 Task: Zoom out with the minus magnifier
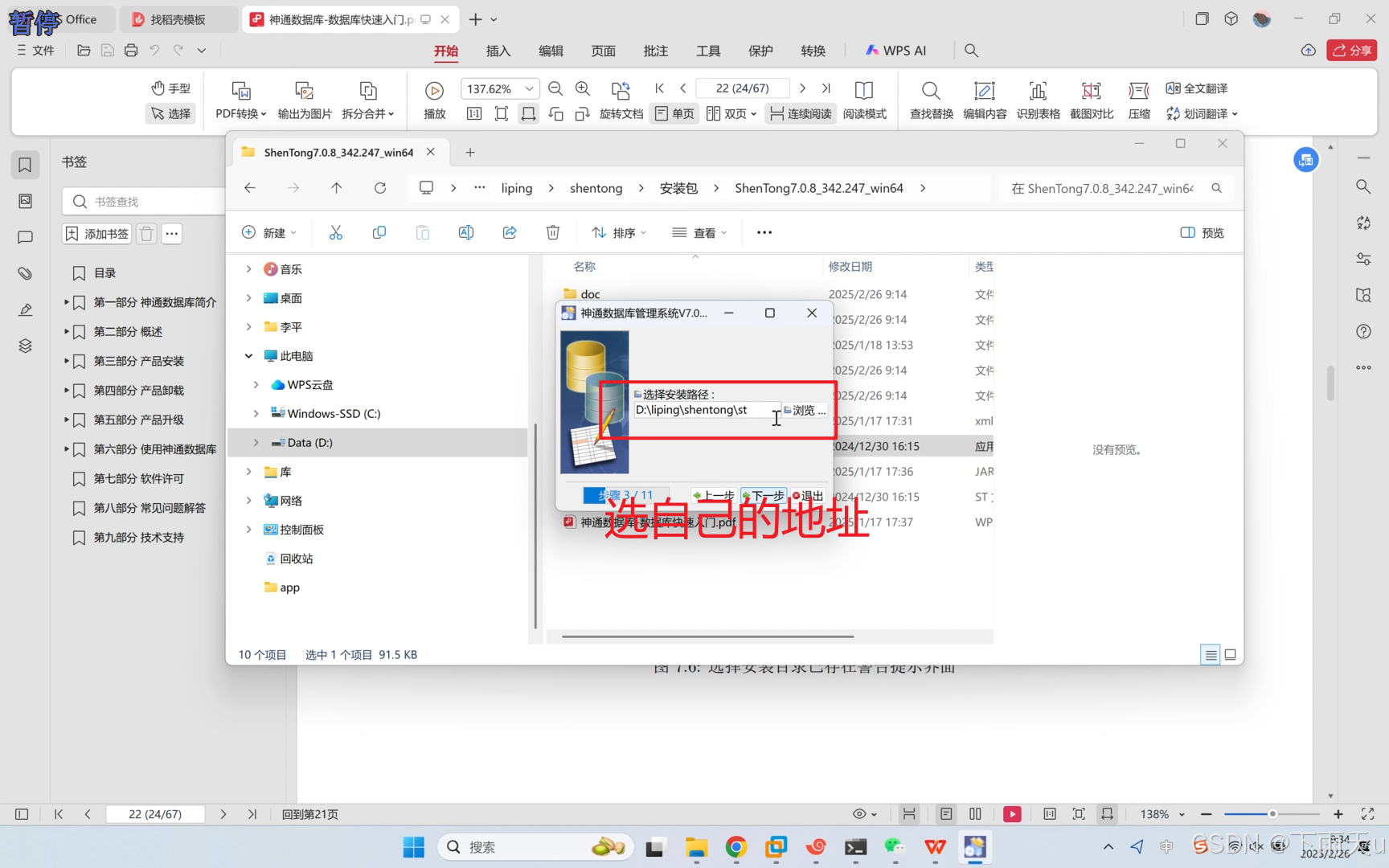click(x=555, y=88)
